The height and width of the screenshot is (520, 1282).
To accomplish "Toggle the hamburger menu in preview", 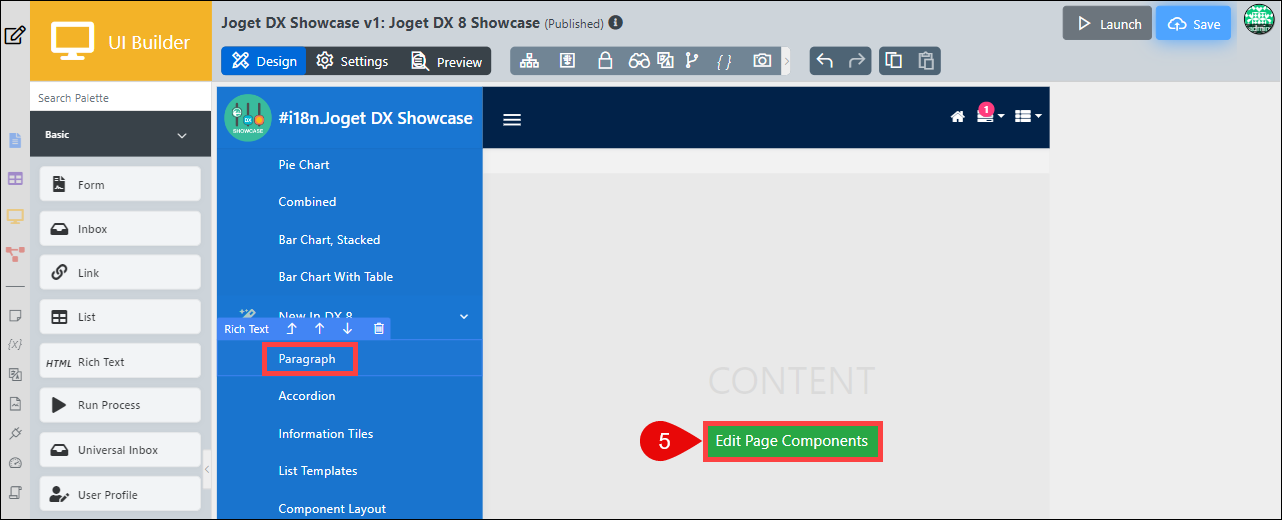I will click(x=512, y=119).
